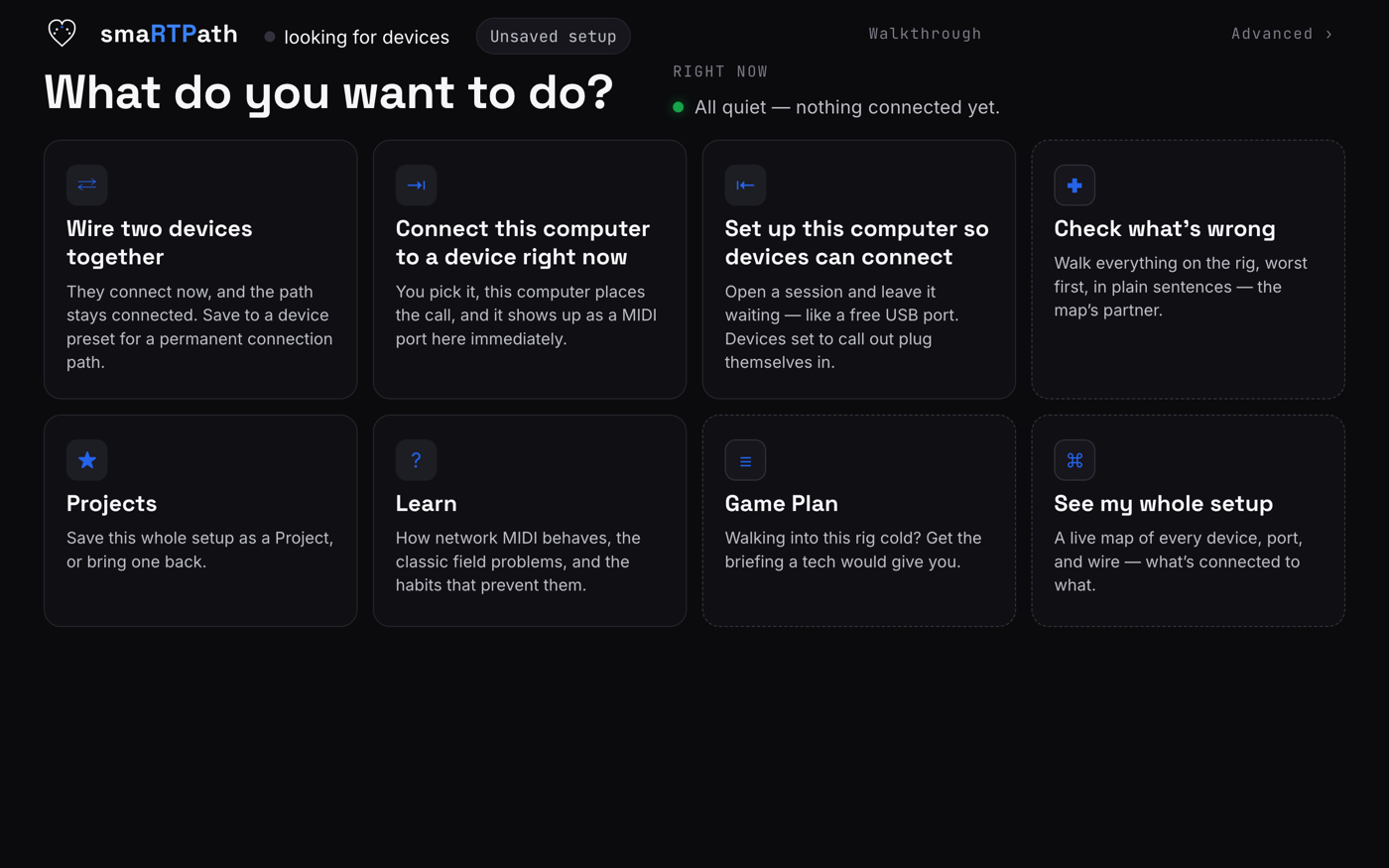Open the See my whole setup heading
The image size is (1389, 868).
point(1163,503)
